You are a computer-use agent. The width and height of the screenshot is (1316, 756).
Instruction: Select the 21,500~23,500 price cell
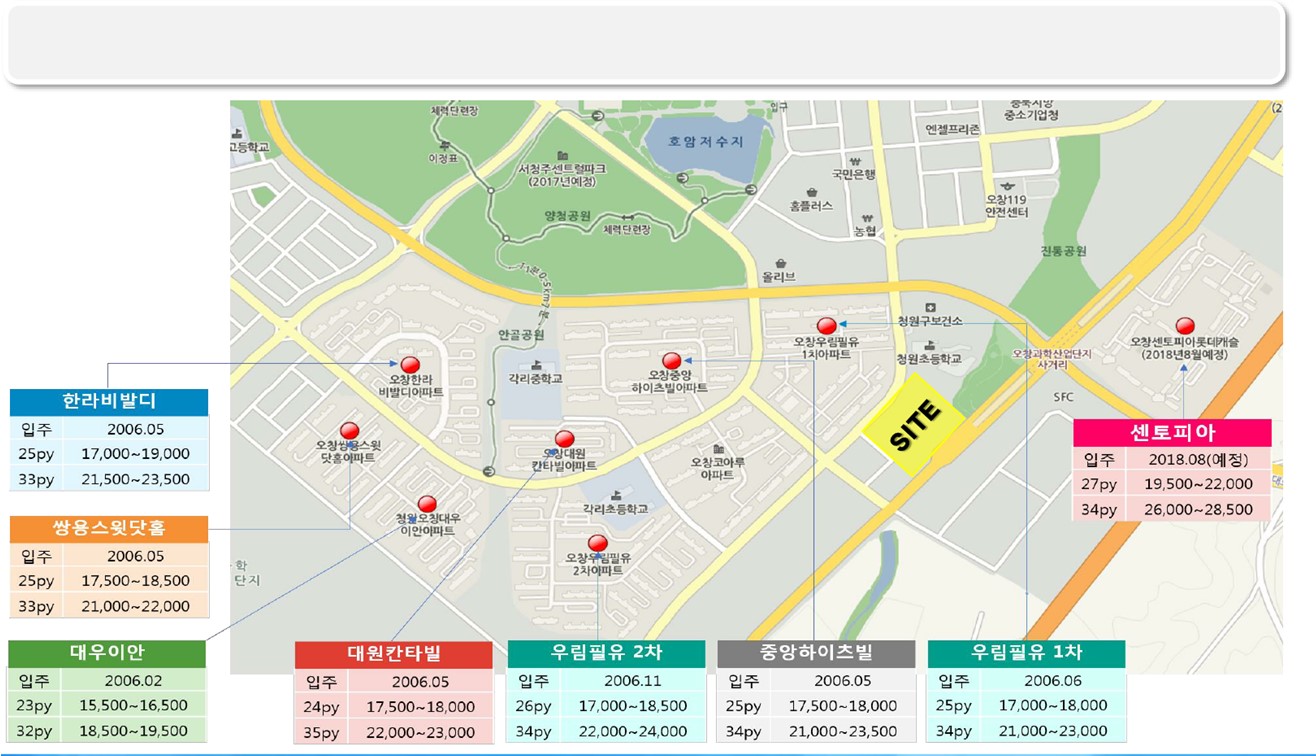tap(135, 479)
